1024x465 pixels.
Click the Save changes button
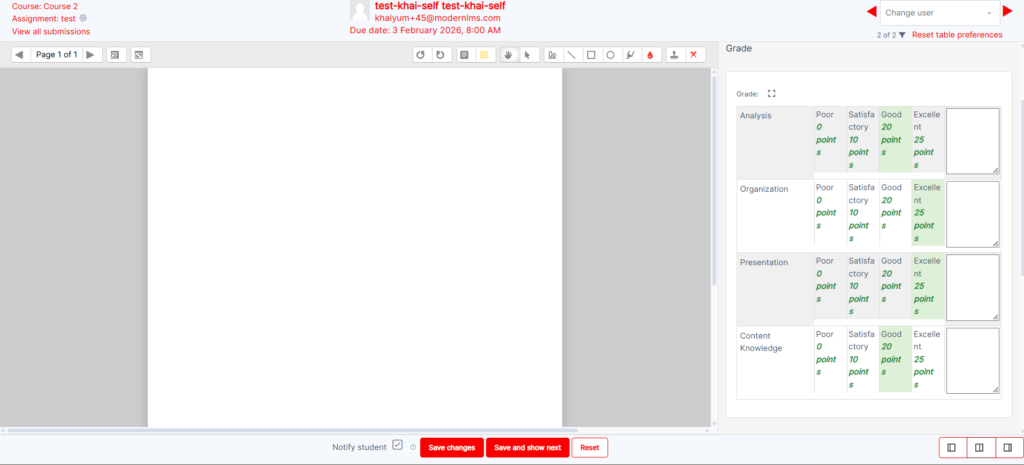pos(452,447)
